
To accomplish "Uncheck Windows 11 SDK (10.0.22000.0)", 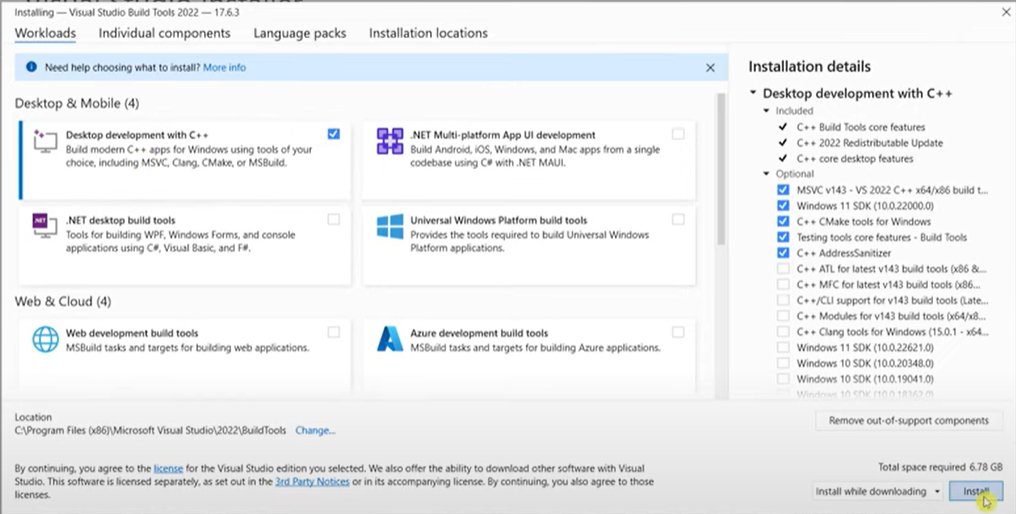I will click(783, 205).
